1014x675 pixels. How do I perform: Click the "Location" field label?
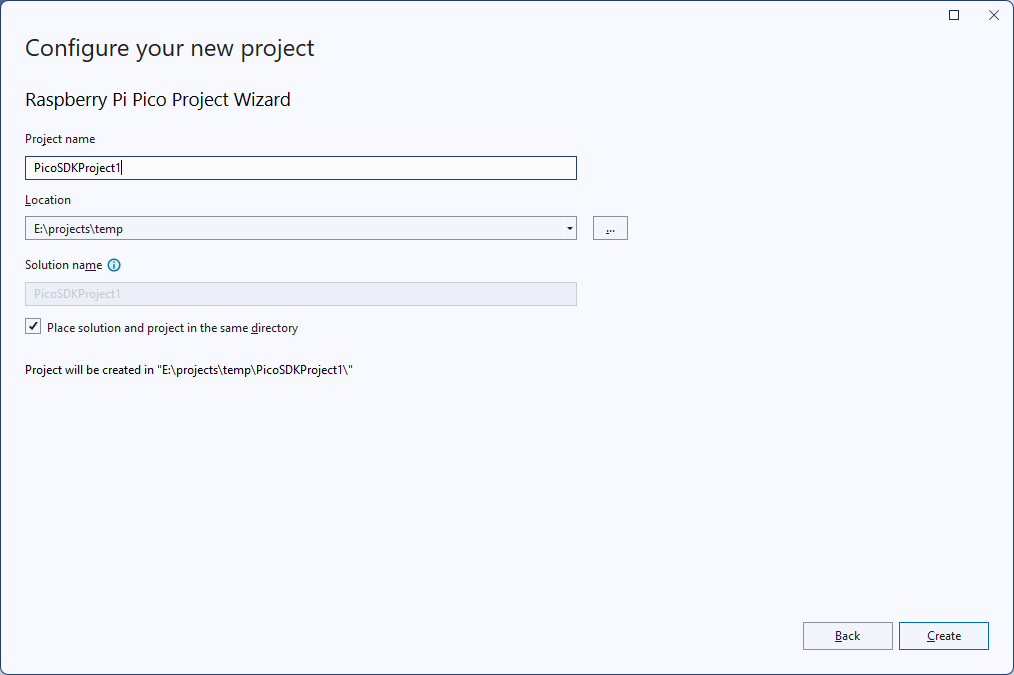point(48,200)
